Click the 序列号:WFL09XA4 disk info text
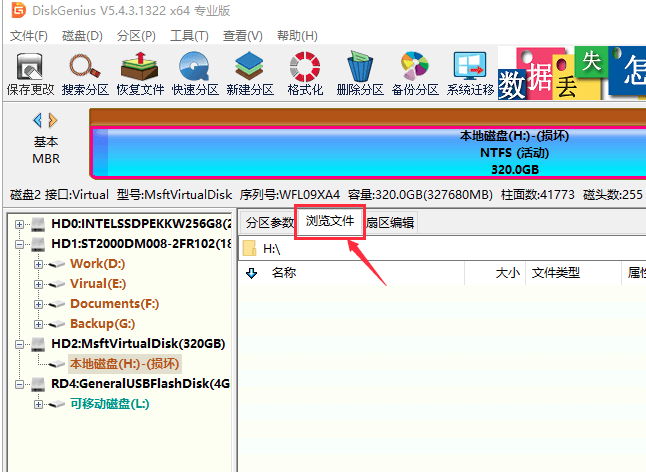 click(x=290, y=194)
